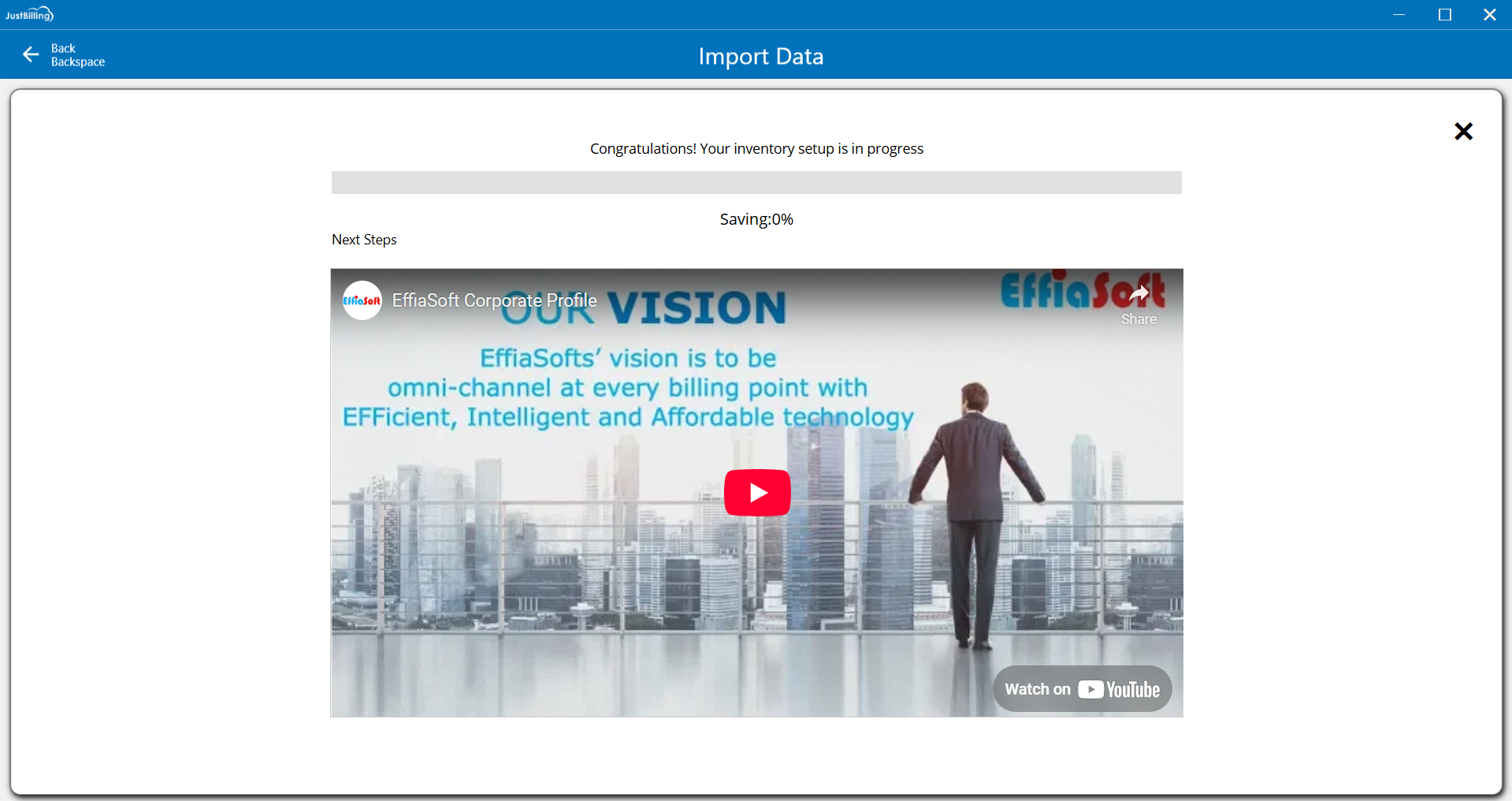This screenshot has height=801, width=1512.
Task: Select the Next Steps label
Action: 364,240
